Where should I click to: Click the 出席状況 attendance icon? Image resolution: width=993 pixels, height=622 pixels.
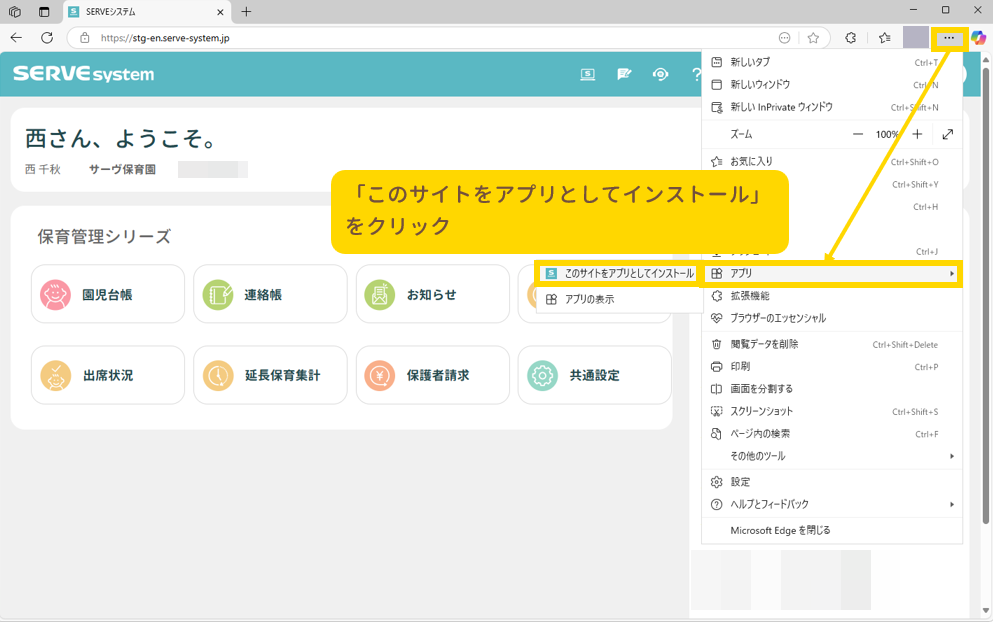pyautogui.click(x=55, y=376)
